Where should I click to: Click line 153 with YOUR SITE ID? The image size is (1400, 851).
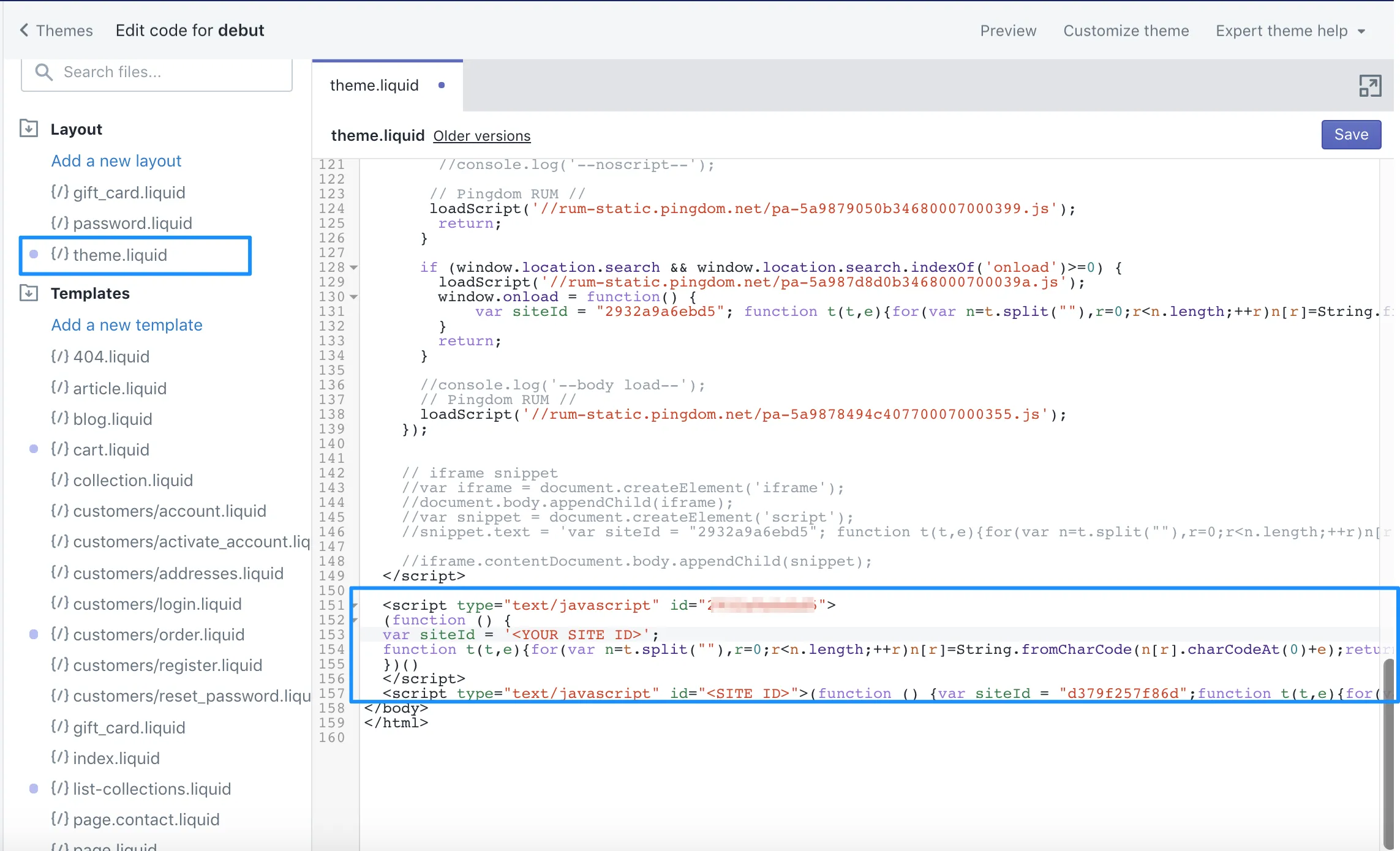coord(870,635)
